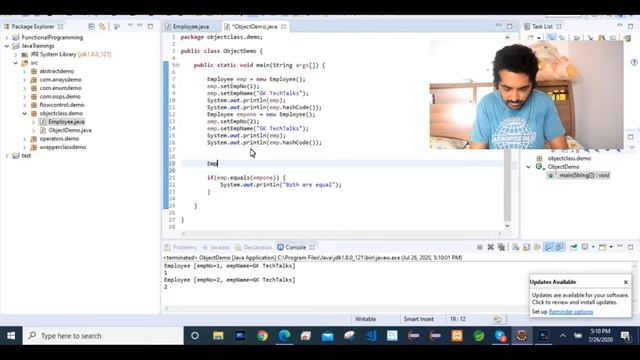Click Writable status bar entry

pos(366,319)
